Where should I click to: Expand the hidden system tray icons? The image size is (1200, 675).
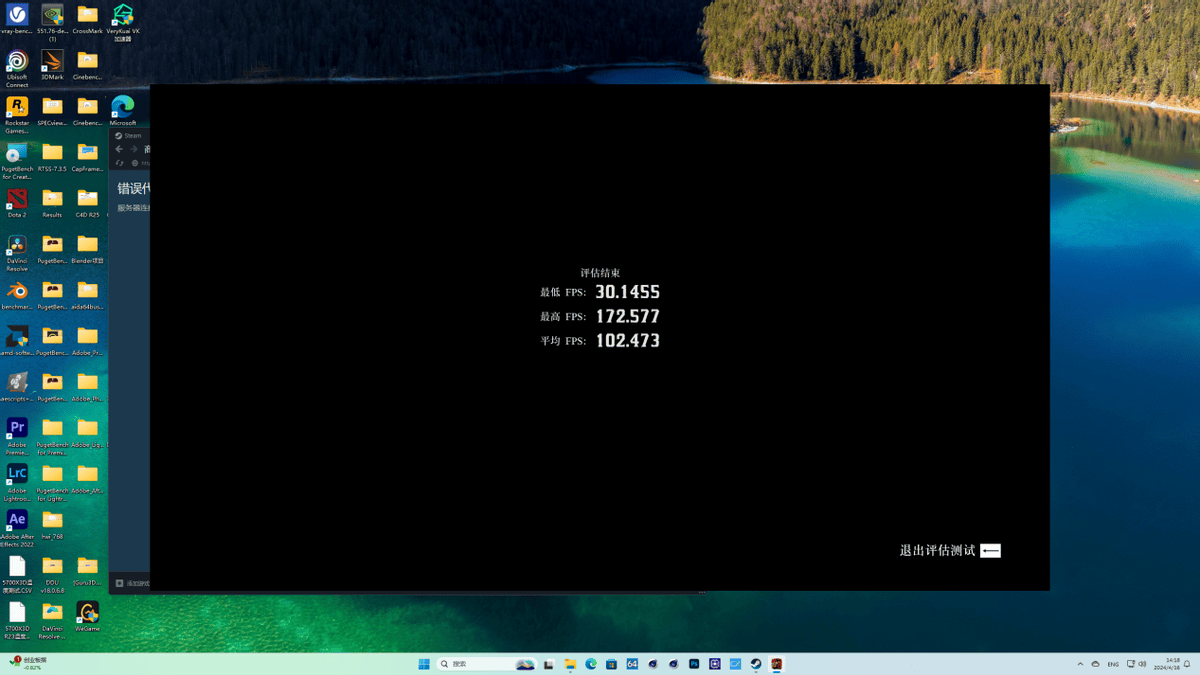point(1080,664)
